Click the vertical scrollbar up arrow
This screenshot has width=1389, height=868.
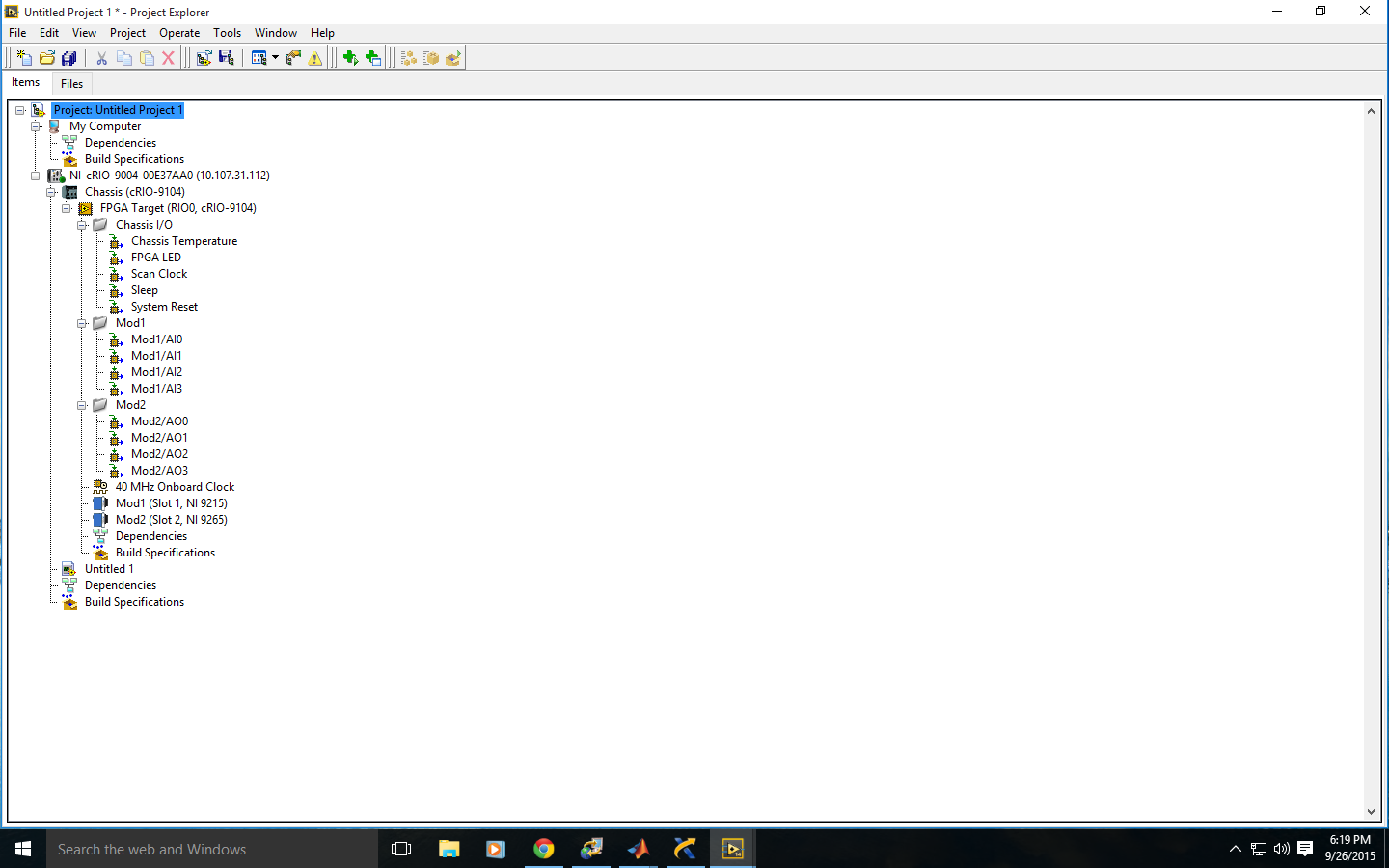[1371, 111]
